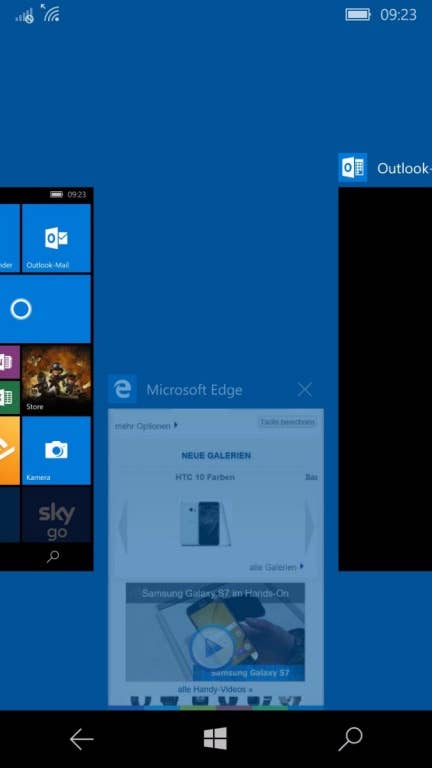Image resolution: width=432 pixels, height=768 pixels.
Task: Tap the HTC 10 phone gallery image
Action: 205,523
